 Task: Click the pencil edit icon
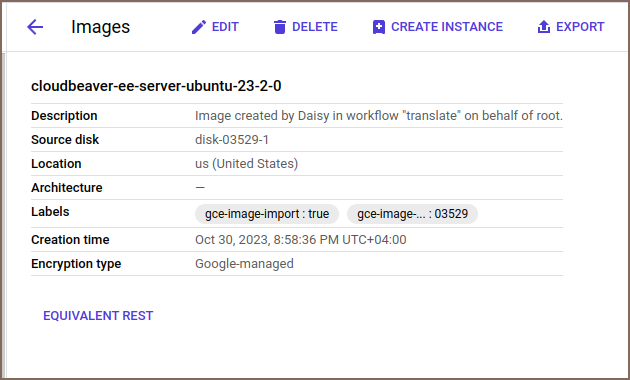click(x=199, y=27)
